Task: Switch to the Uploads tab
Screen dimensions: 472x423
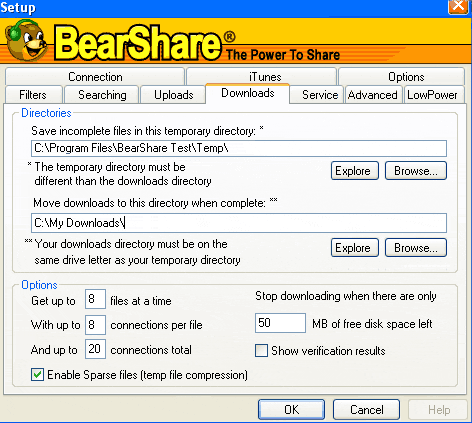Action: [173, 95]
